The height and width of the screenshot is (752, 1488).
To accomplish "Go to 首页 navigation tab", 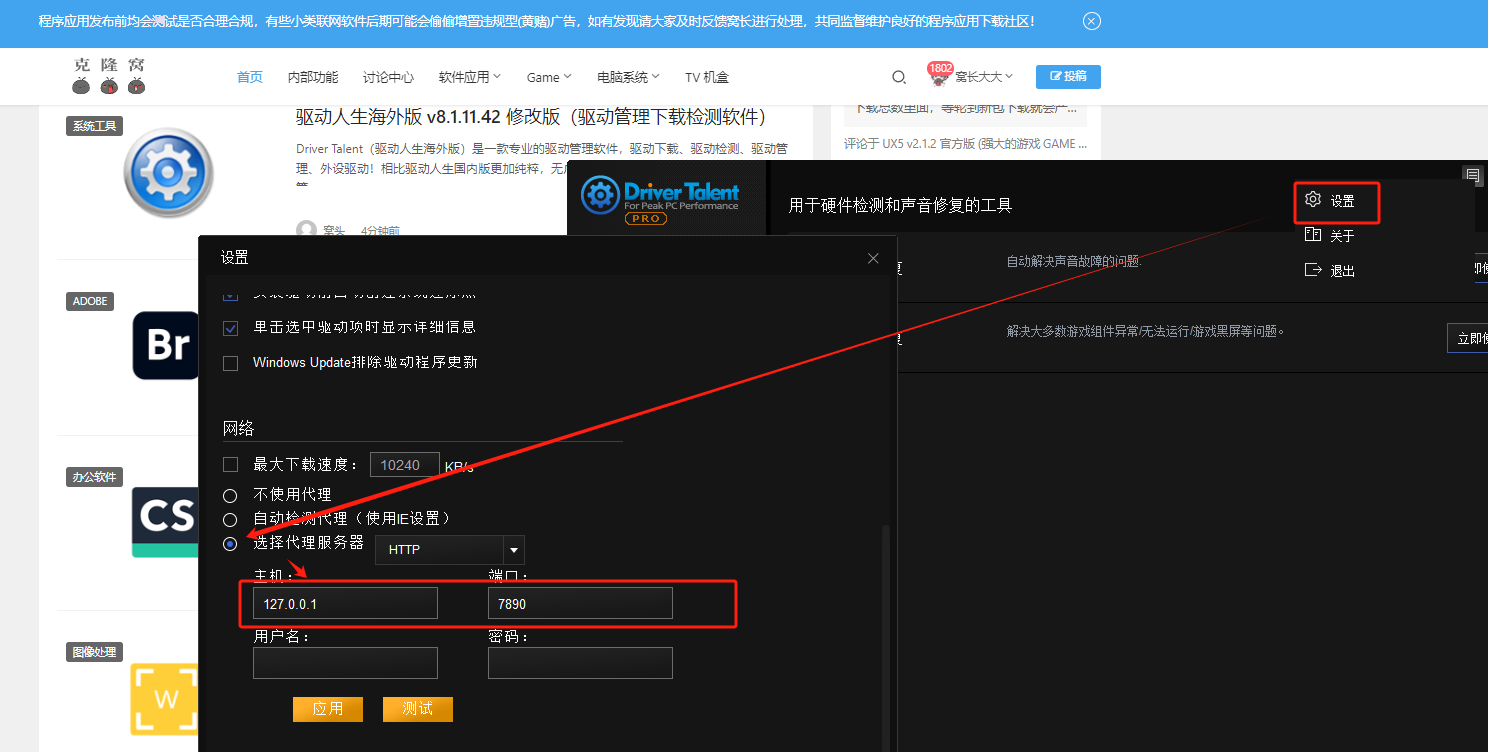I will tap(250, 77).
